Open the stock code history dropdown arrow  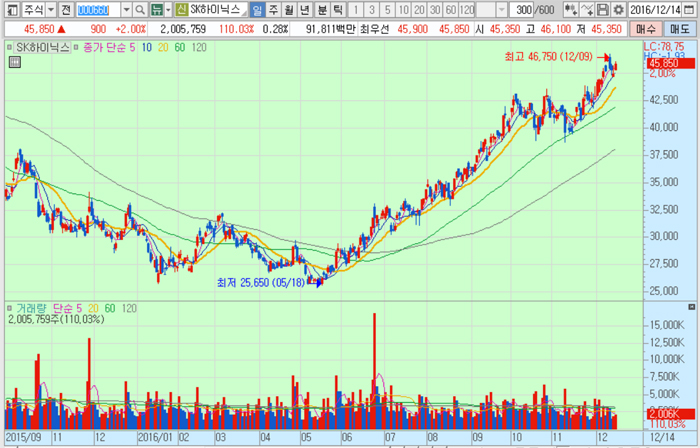(126, 9)
